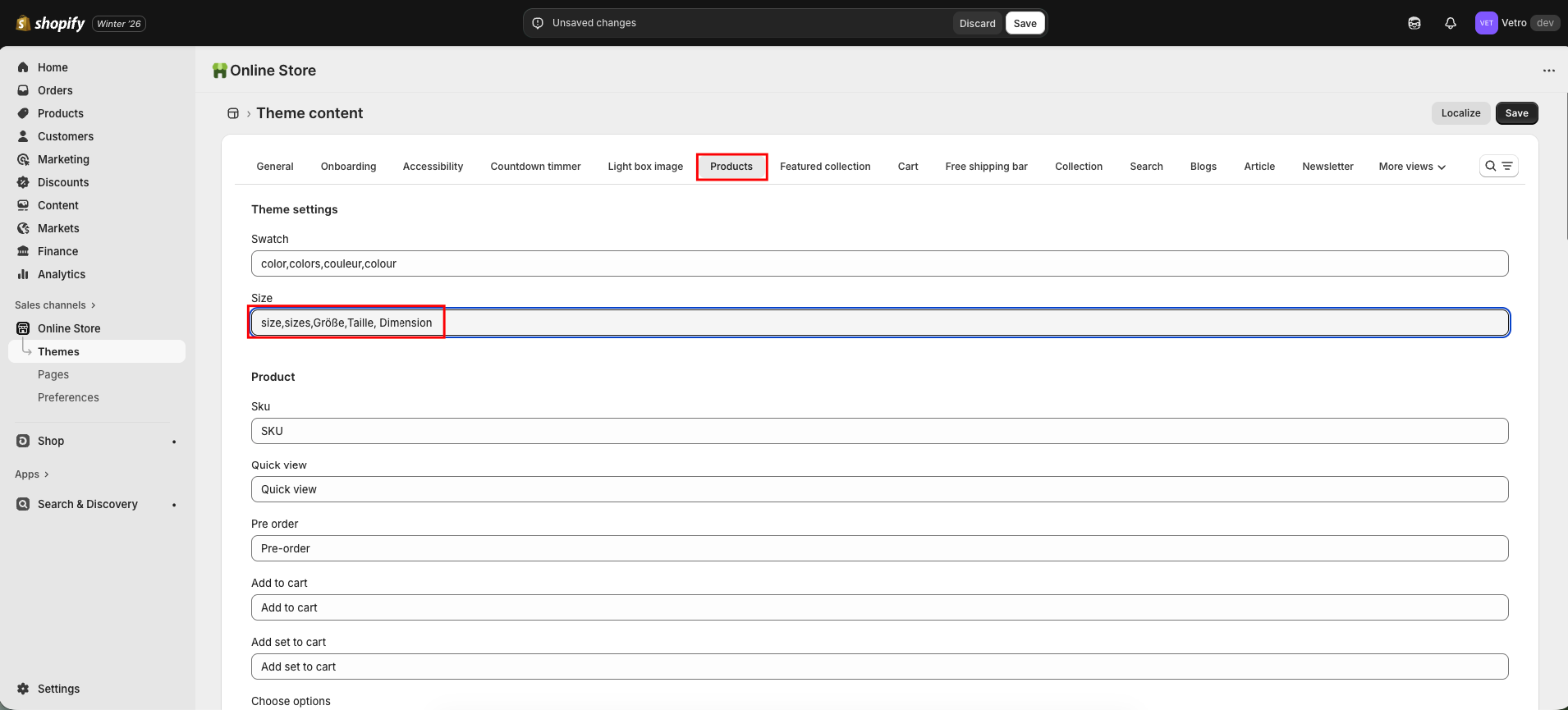This screenshot has height=710, width=1568.
Task: Click the Shopify logo in the header
Action: pos(51,23)
